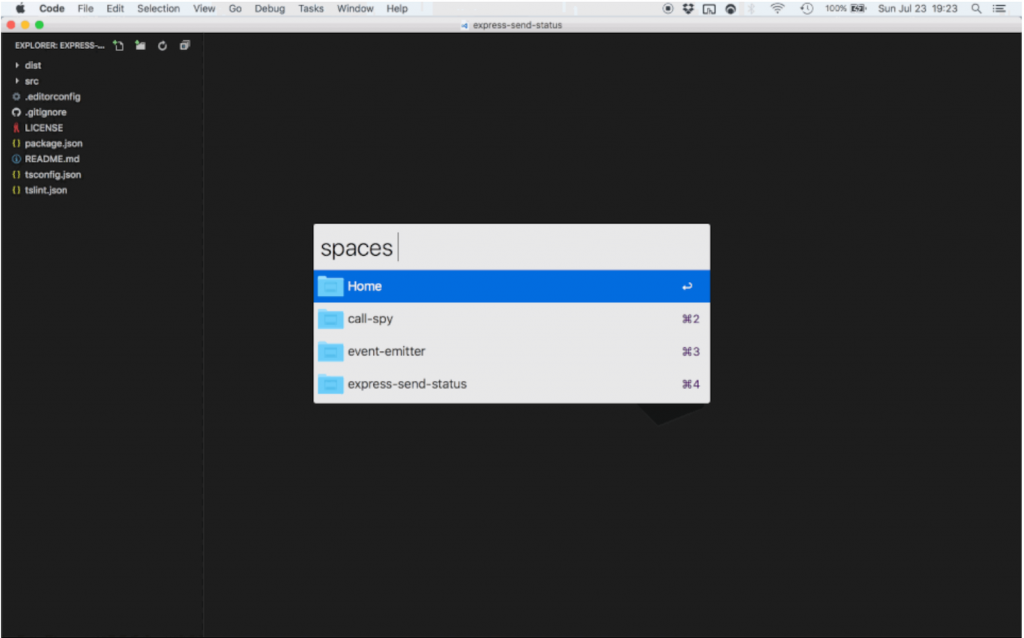Refresh the Explorer file tree

pos(162,45)
